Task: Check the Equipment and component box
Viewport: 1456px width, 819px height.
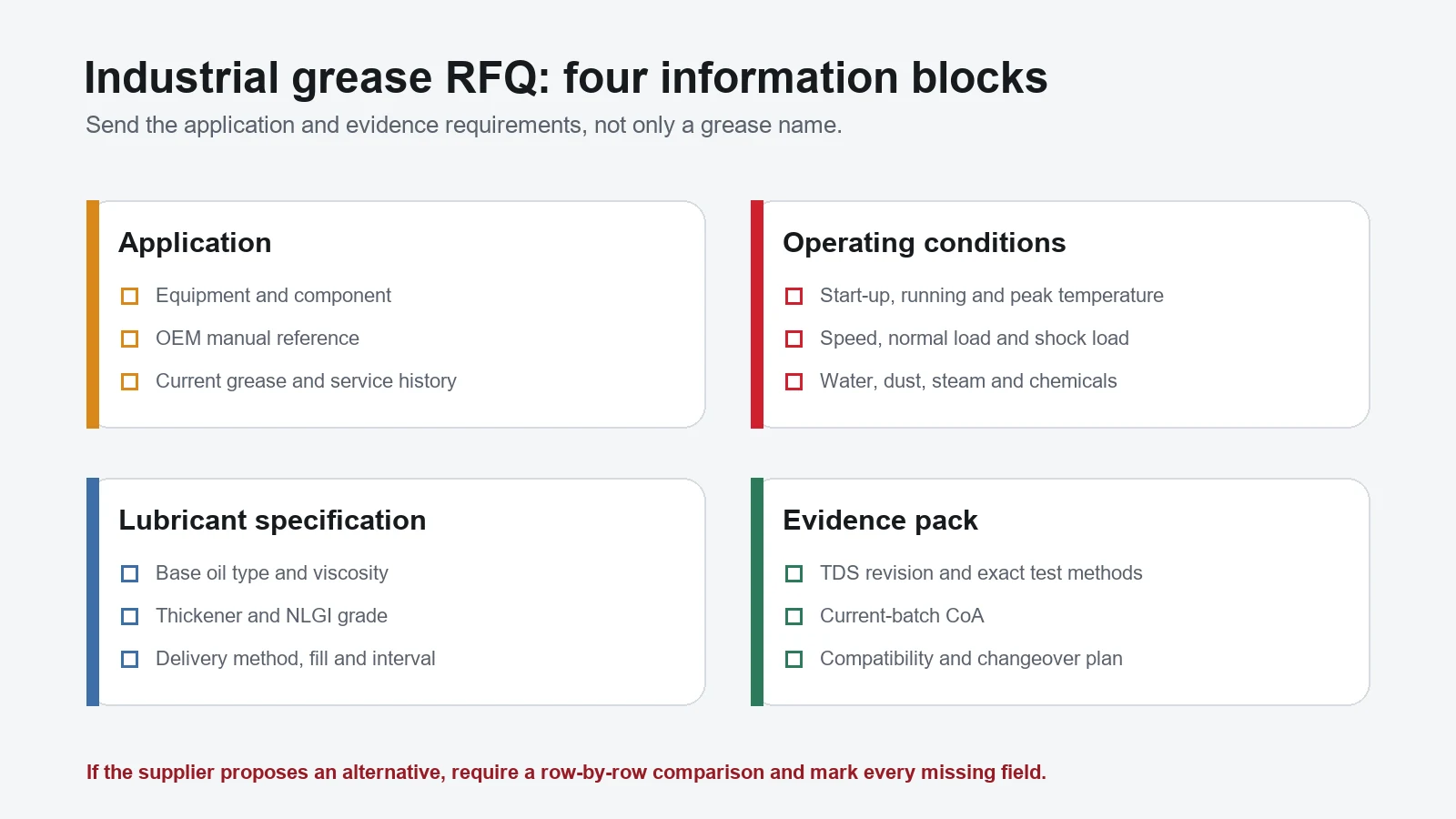Action: pos(130,297)
